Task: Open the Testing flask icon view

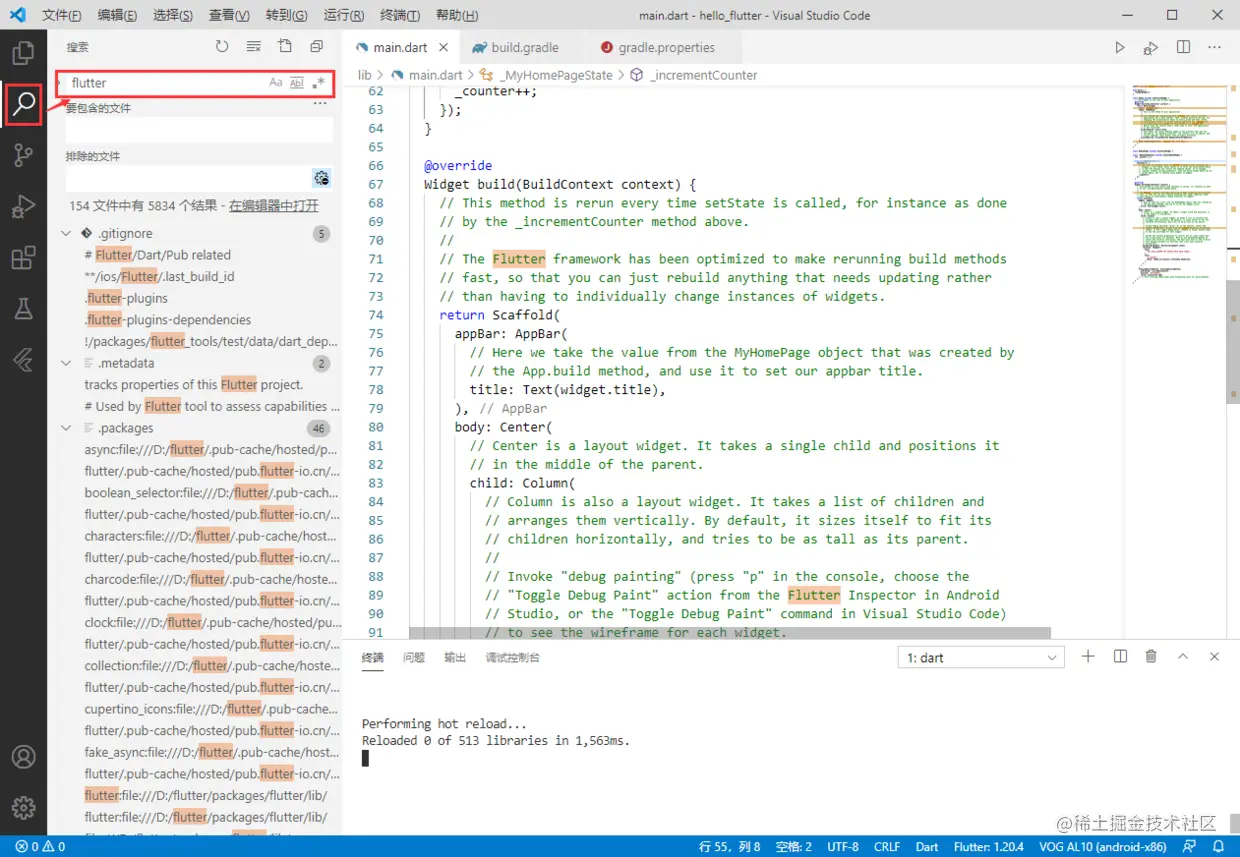Action: pyautogui.click(x=23, y=309)
